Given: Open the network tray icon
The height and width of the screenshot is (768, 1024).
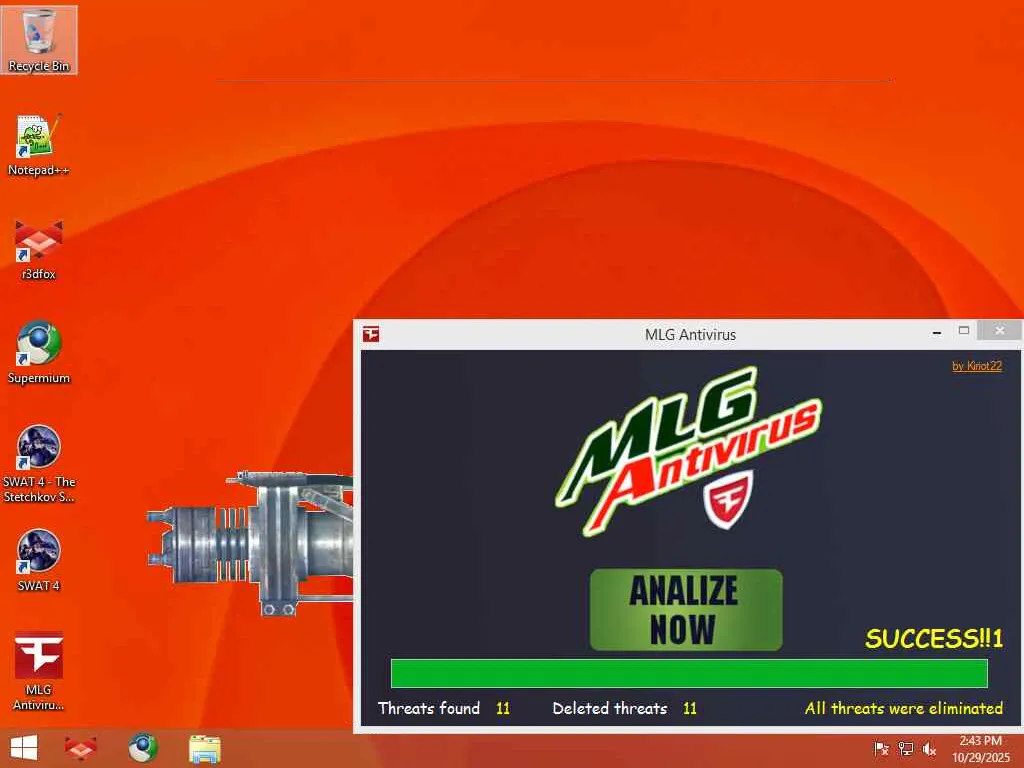Looking at the screenshot, I should pyautogui.click(x=906, y=748).
